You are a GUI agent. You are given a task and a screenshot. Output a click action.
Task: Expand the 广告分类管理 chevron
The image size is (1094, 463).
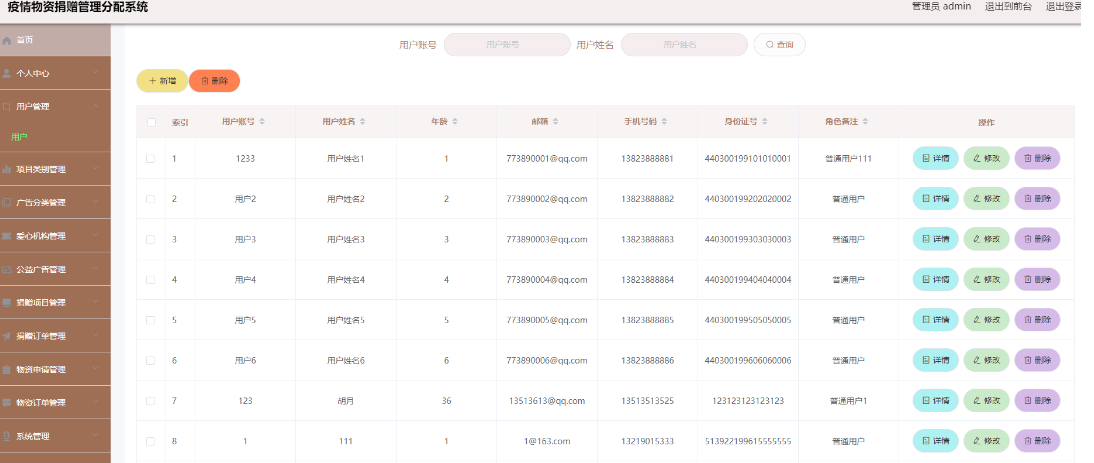coord(96,203)
